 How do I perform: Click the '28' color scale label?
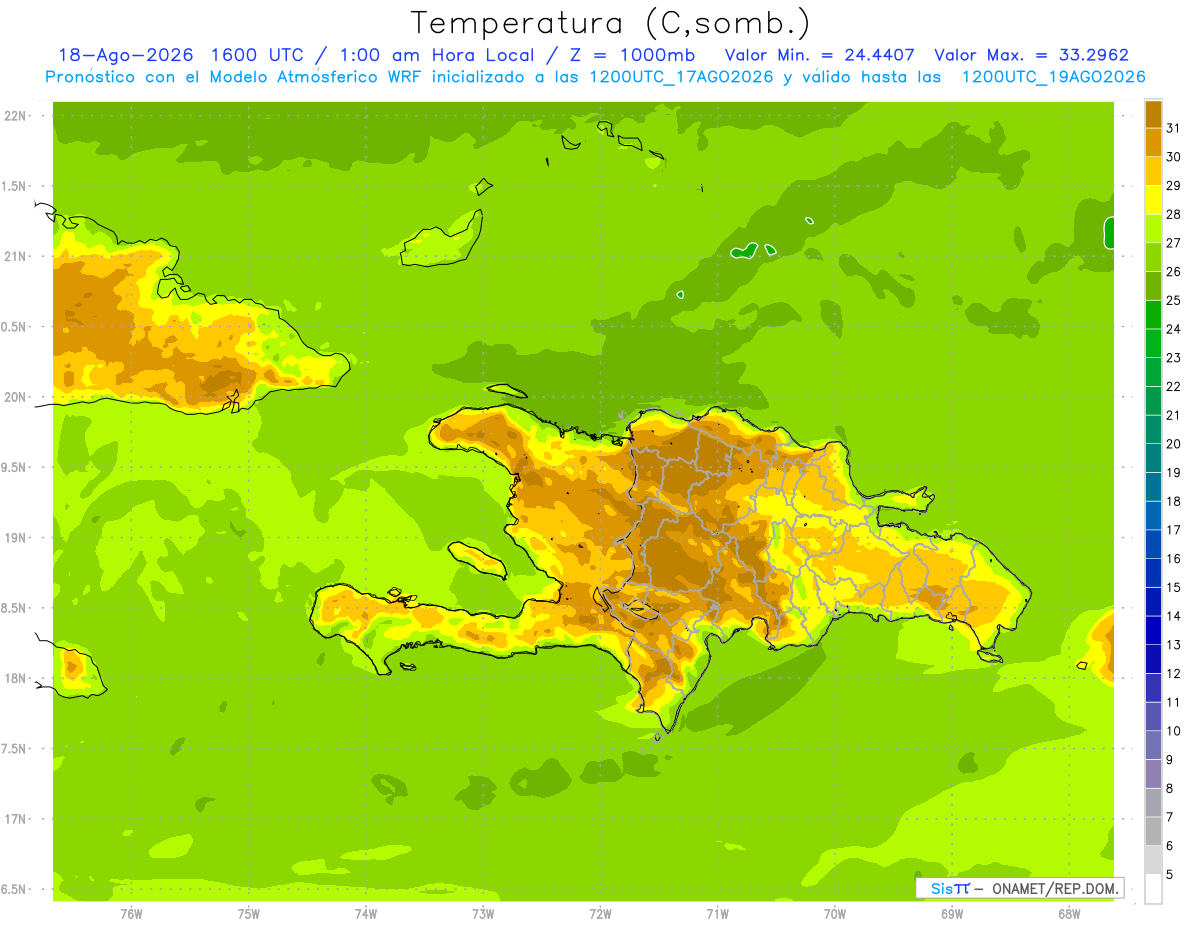(x=1174, y=214)
